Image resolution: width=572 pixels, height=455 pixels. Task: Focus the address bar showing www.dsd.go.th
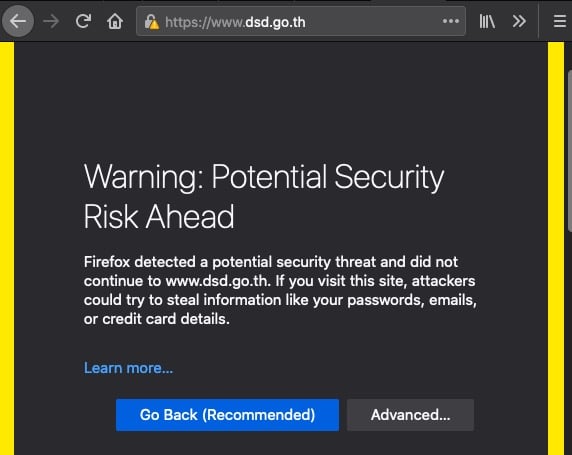click(x=301, y=21)
